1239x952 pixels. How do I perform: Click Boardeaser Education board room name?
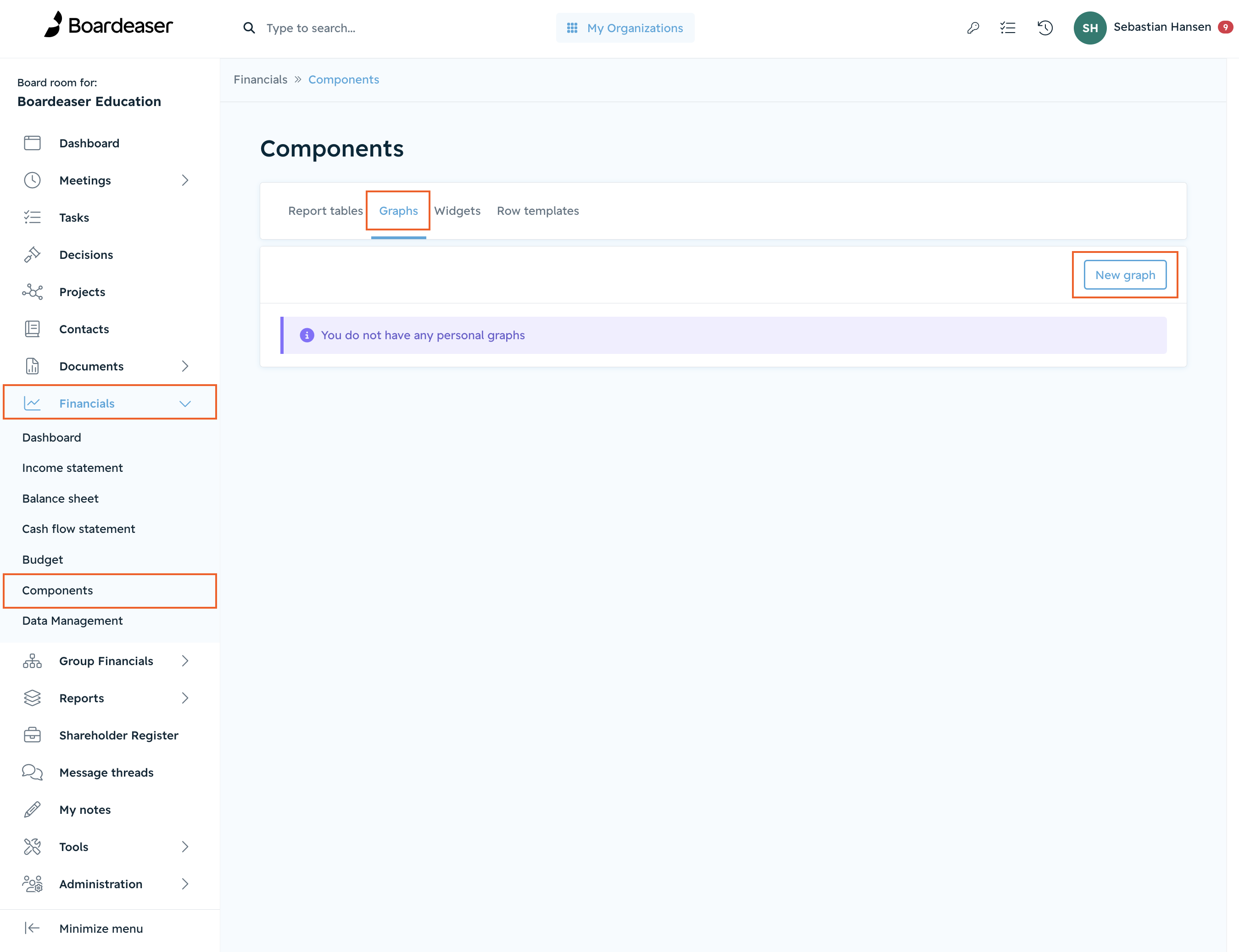click(x=89, y=101)
